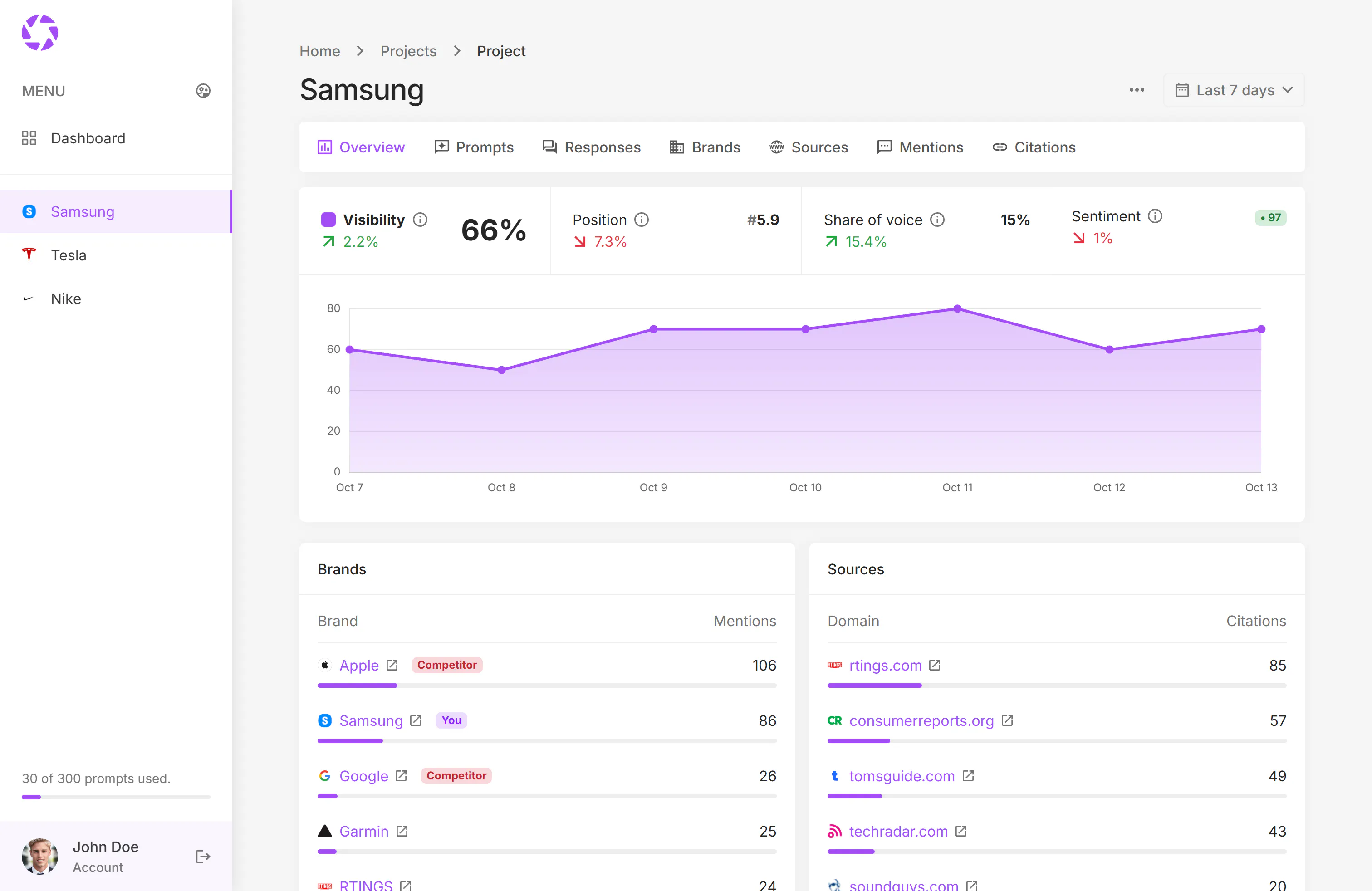Click the purple app logo
The height and width of the screenshot is (891, 1372).
(x=40, y=33)
